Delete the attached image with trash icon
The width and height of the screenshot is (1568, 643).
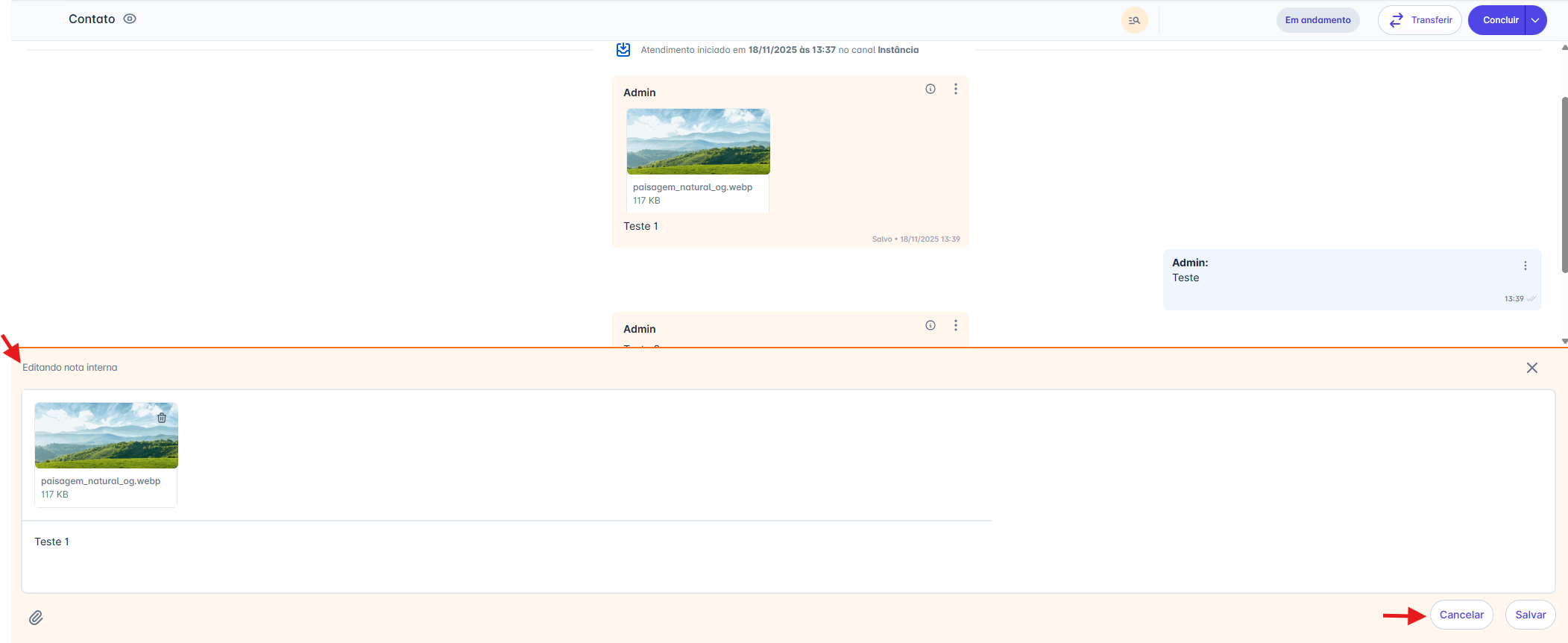tap(162, 418)
